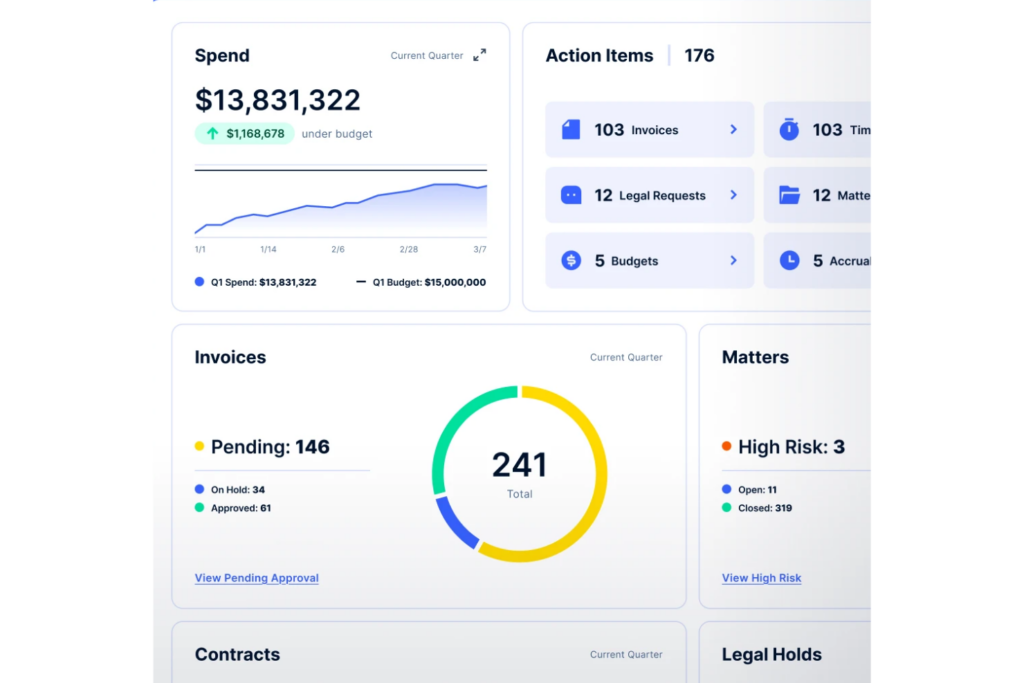Click the stopwatch icon beside 103 Tim
This screenshot has height=683, width=1024.
[x=789, y=129]
